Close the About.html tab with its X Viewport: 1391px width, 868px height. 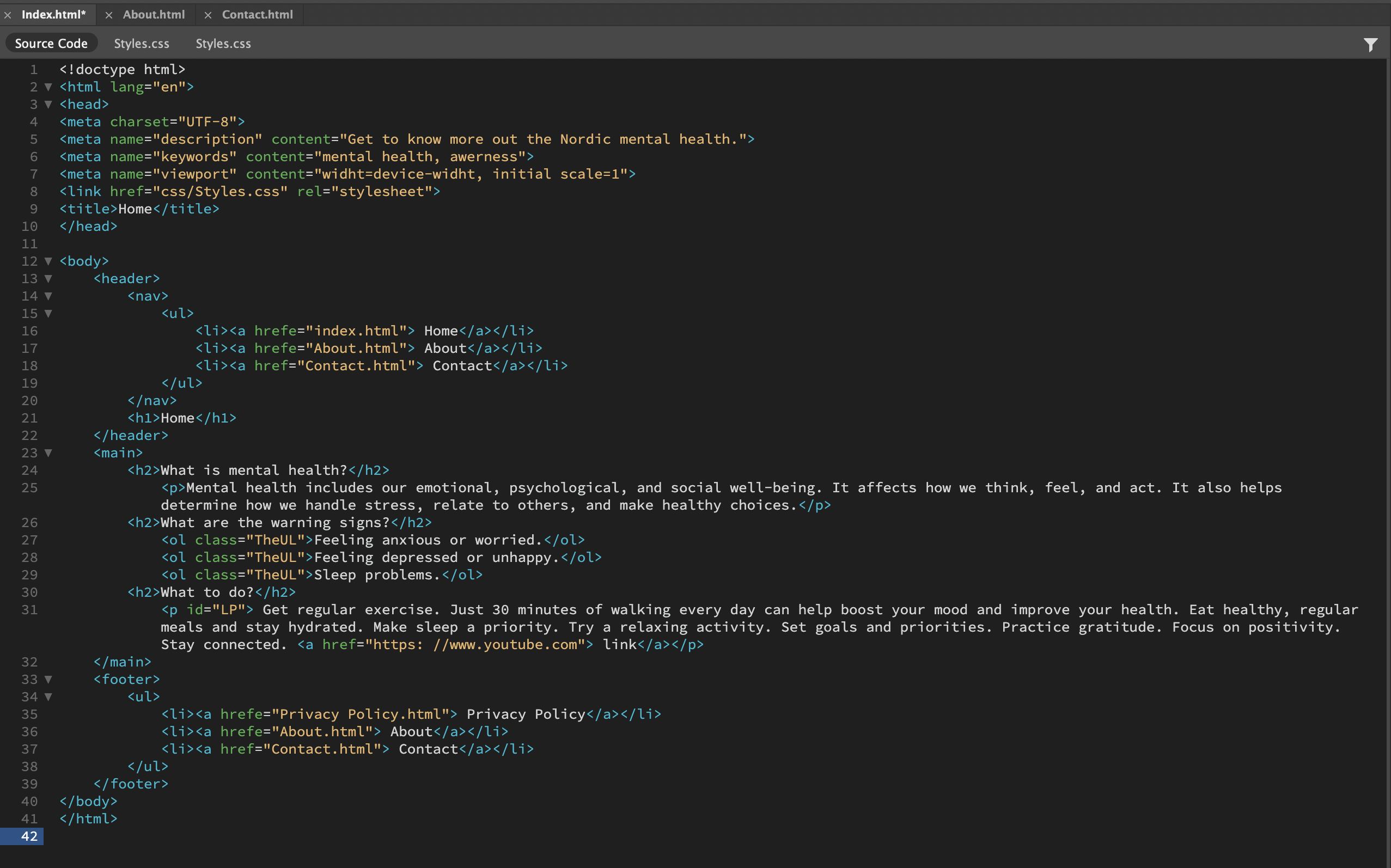click(108, 15)
